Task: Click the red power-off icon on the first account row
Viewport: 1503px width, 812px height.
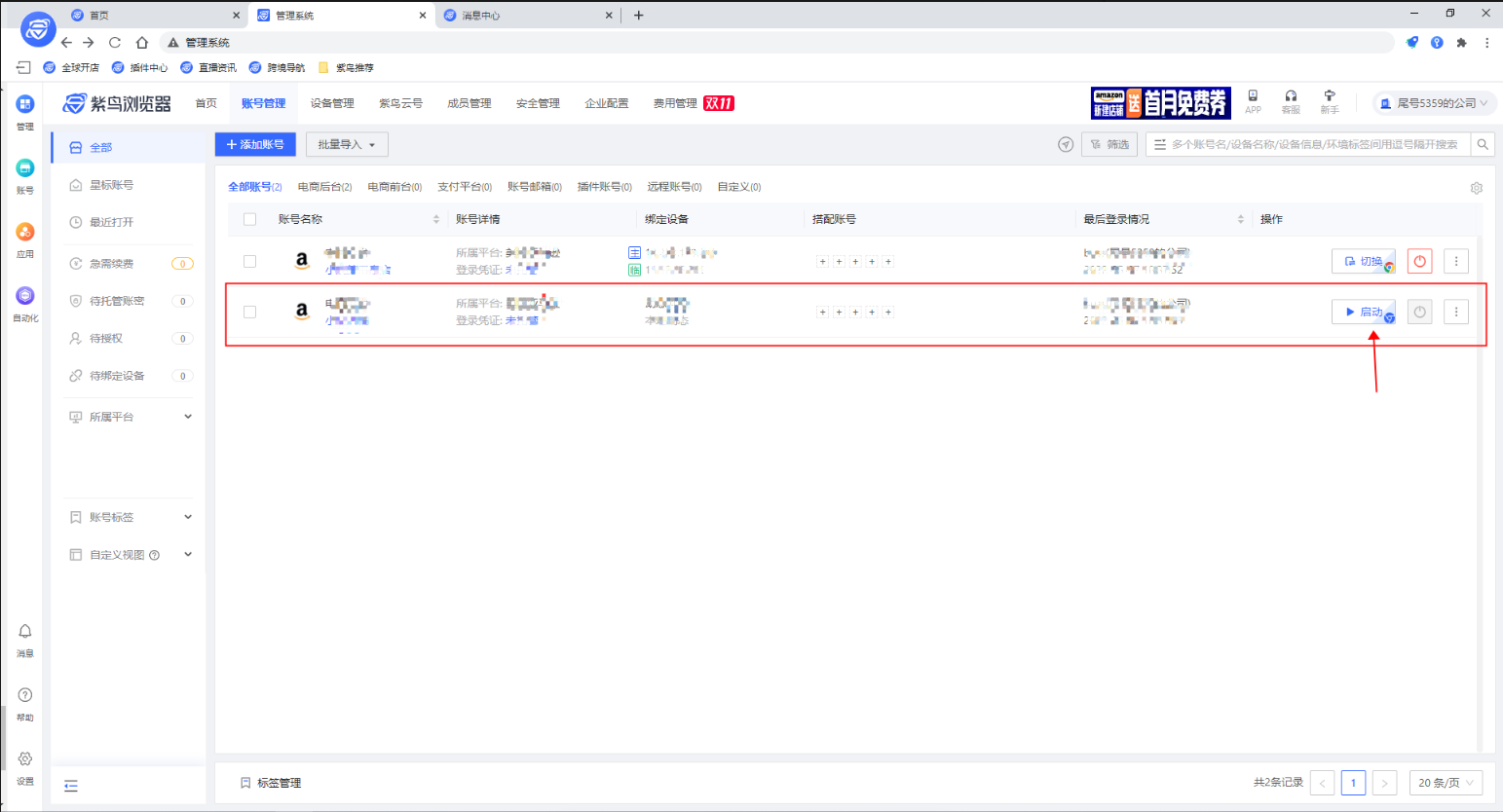Action: pyautogui.click(x=1419, y=261)
